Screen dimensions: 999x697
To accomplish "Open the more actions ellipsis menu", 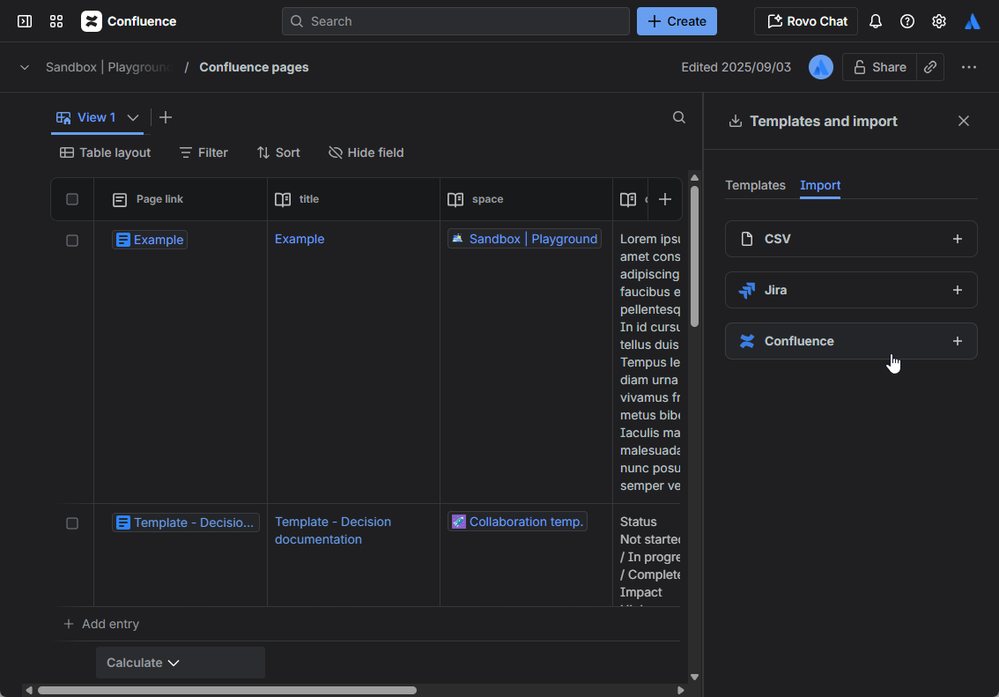I will click(968, 67).
